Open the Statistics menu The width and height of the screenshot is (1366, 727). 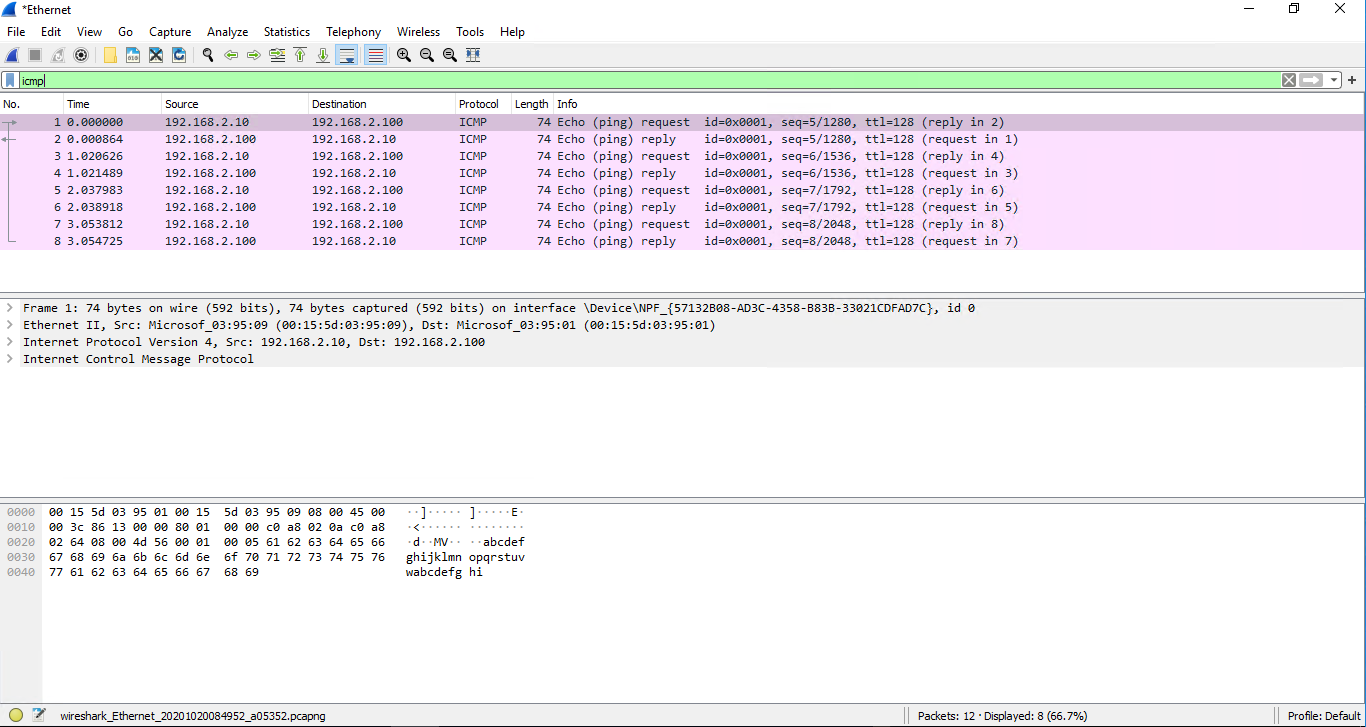pos(287,32)
